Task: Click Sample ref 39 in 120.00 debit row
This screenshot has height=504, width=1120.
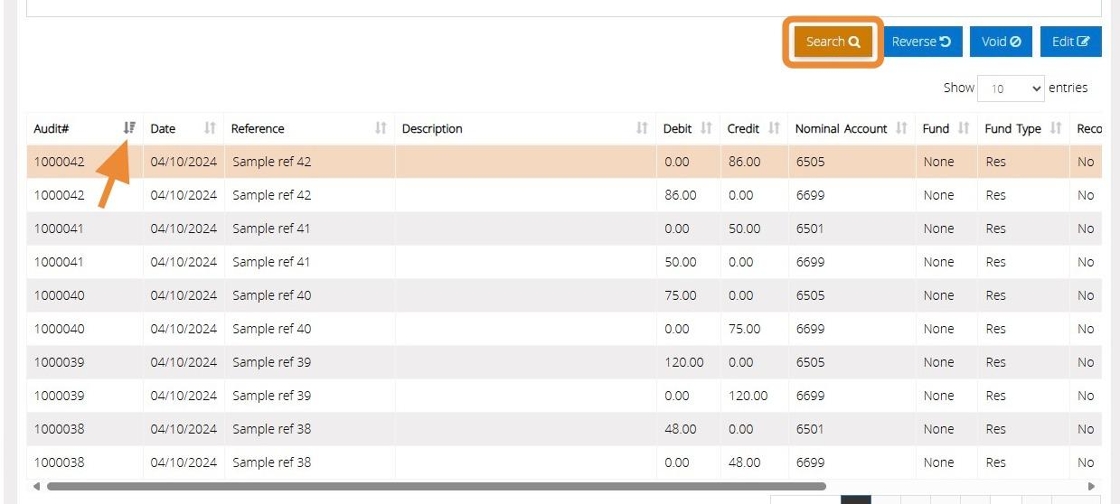Action: pyautogui.click(x=271, y=363)
